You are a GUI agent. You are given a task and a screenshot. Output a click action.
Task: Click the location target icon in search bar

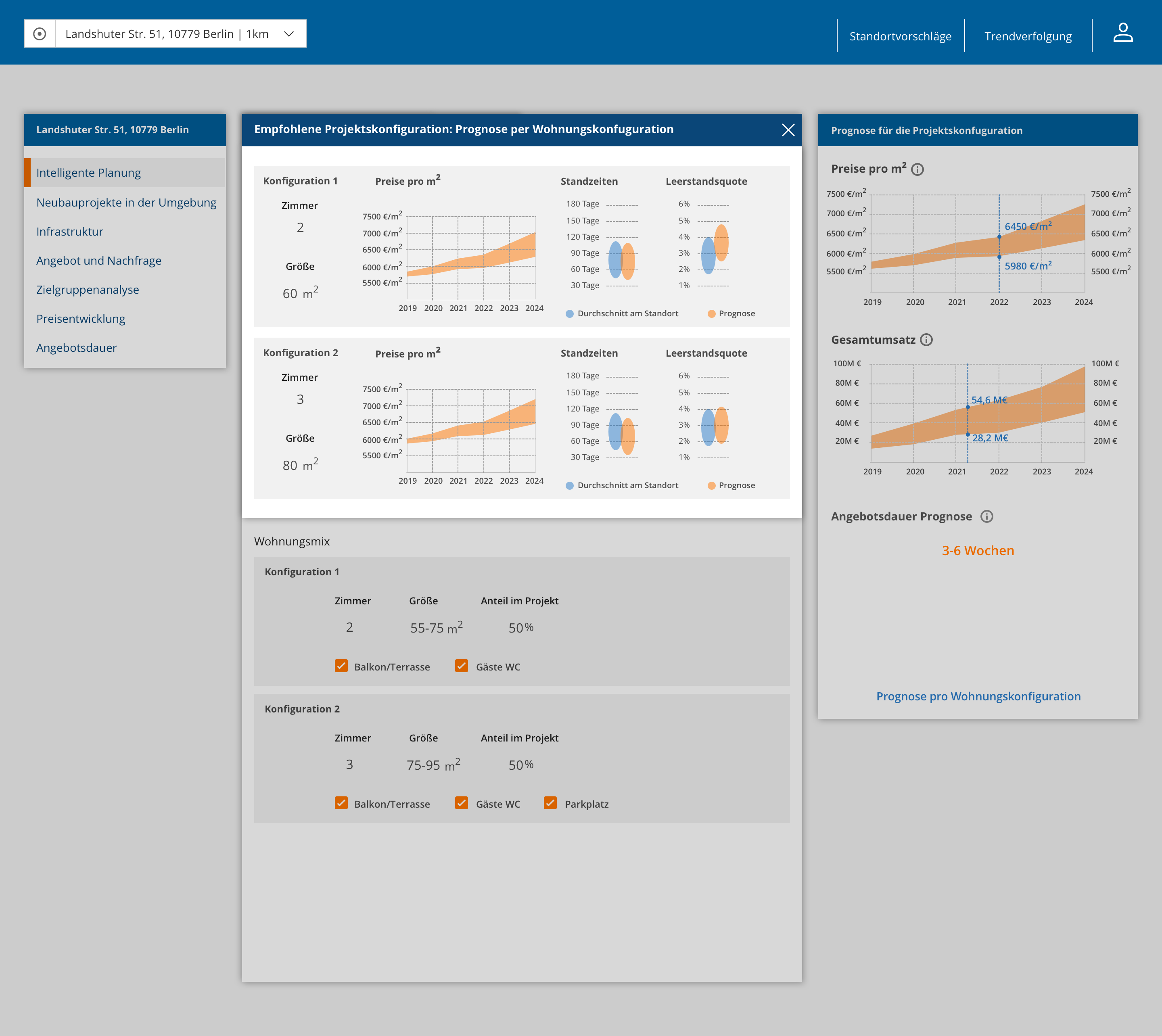40,33
